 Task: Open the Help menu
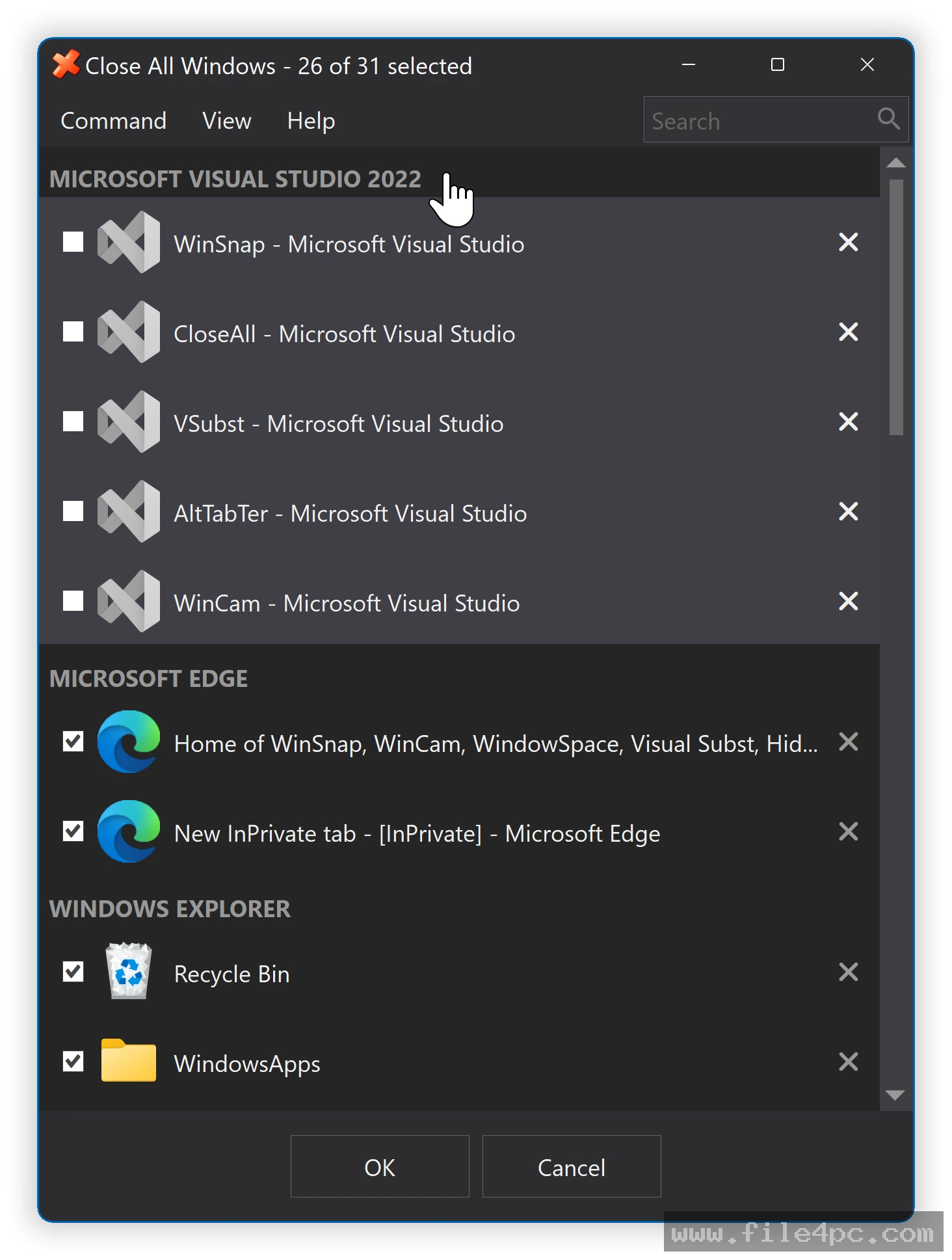[311, 121]
